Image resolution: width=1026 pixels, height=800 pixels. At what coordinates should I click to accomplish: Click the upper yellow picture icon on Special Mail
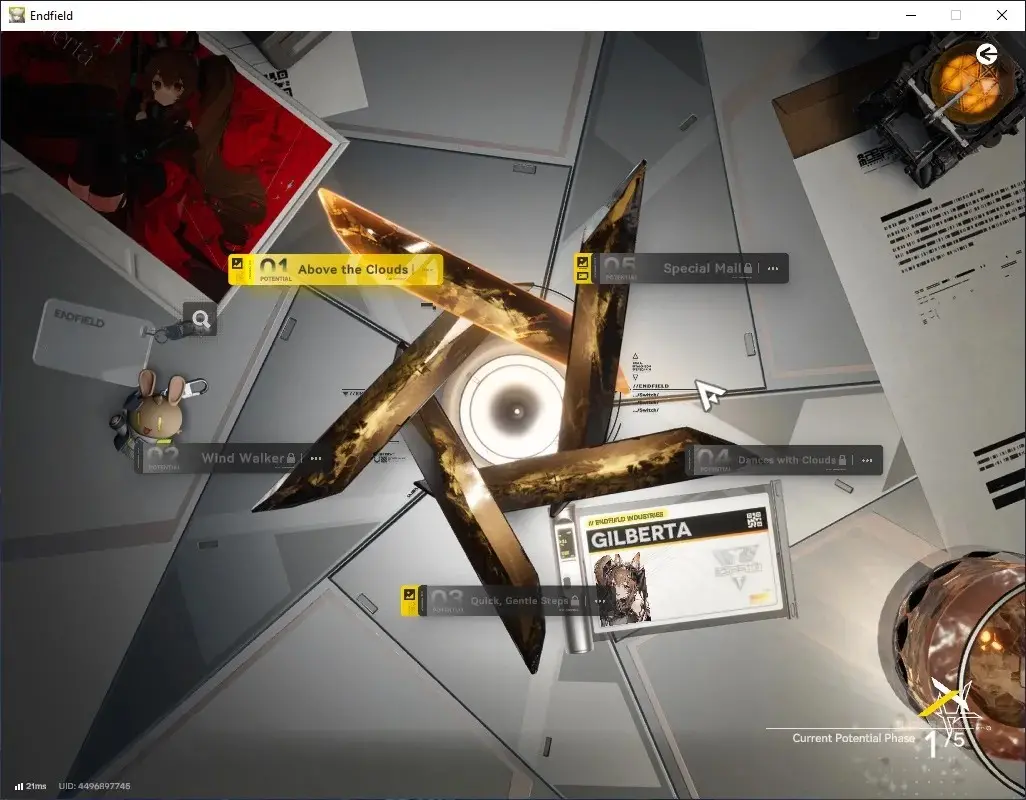582,262
